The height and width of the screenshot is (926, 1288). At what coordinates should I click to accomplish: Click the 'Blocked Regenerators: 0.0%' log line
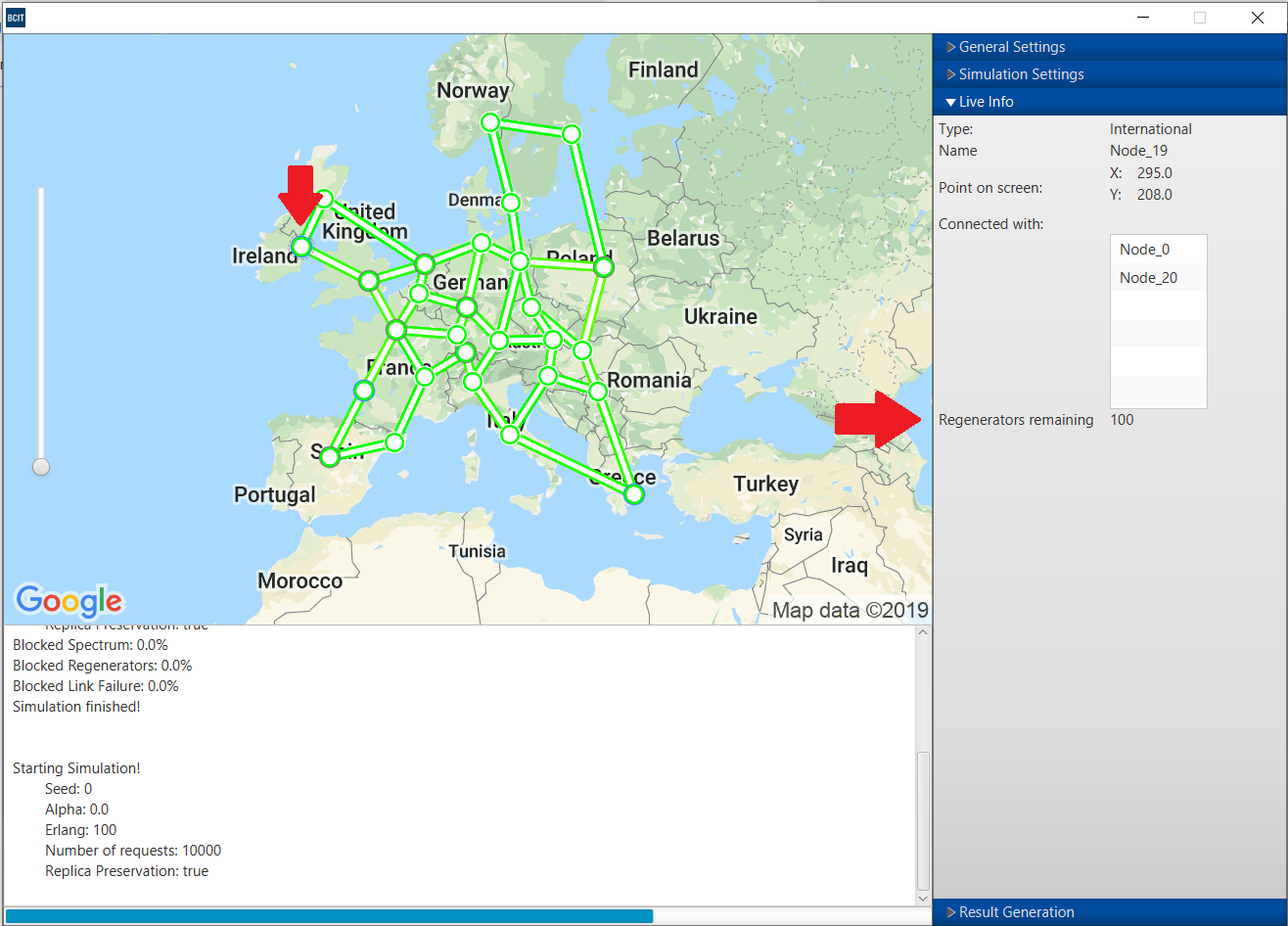tap(103, 666)
